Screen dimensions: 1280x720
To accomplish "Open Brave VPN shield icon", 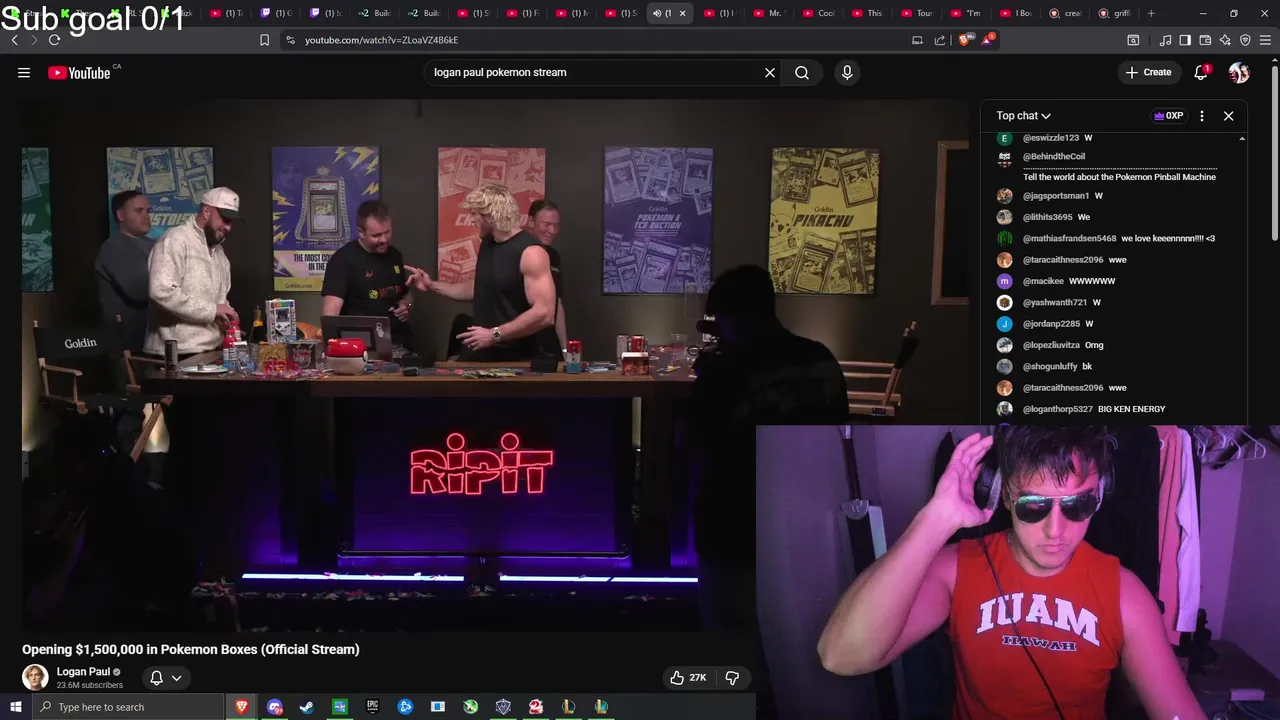I will coord(1245,40).
